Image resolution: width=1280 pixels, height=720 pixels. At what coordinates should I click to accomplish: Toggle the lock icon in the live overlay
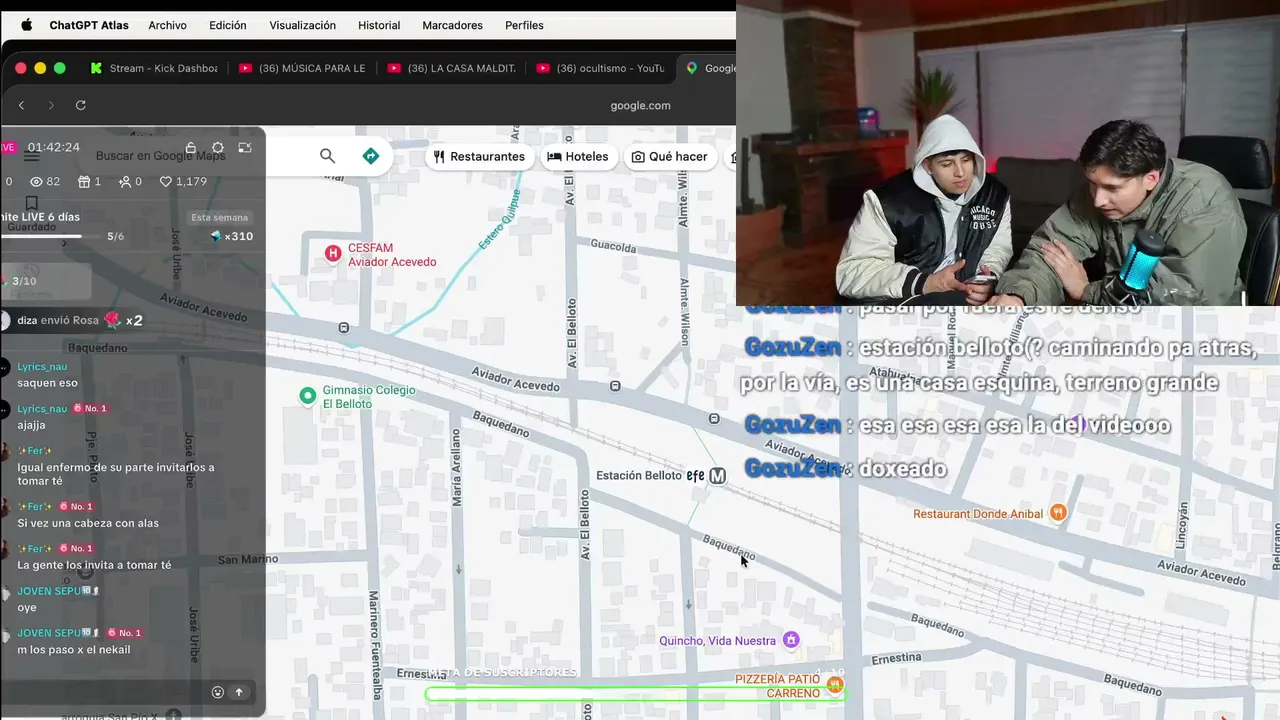click(x=191, y=148)
